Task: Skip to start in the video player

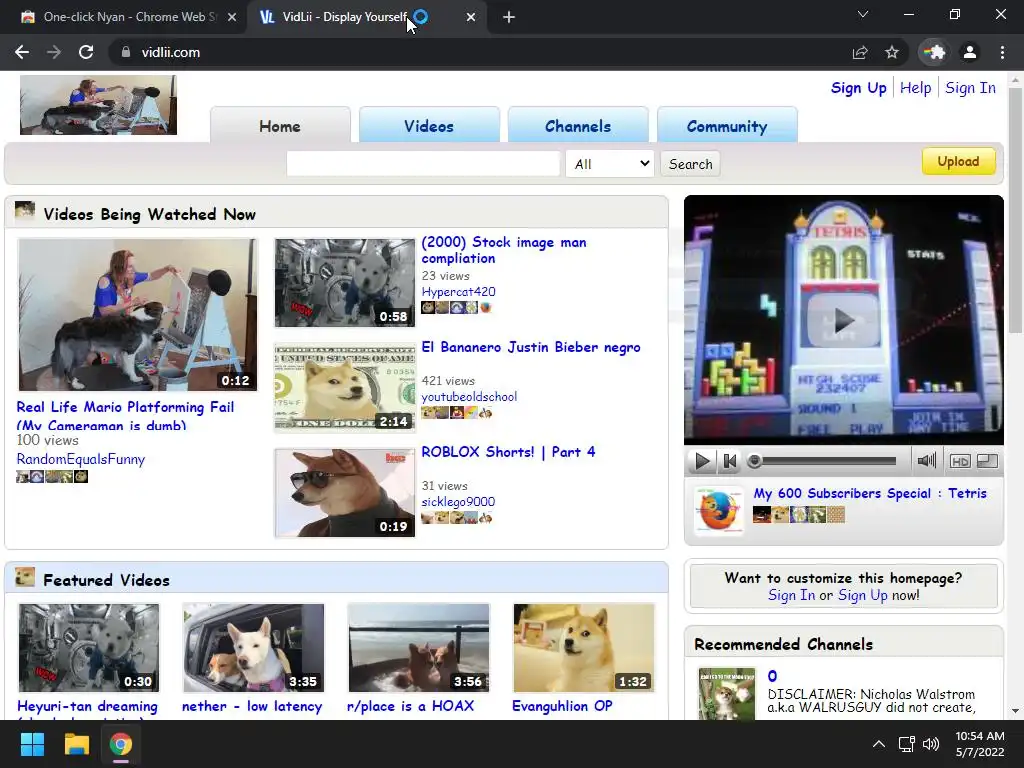Action: 729,461
